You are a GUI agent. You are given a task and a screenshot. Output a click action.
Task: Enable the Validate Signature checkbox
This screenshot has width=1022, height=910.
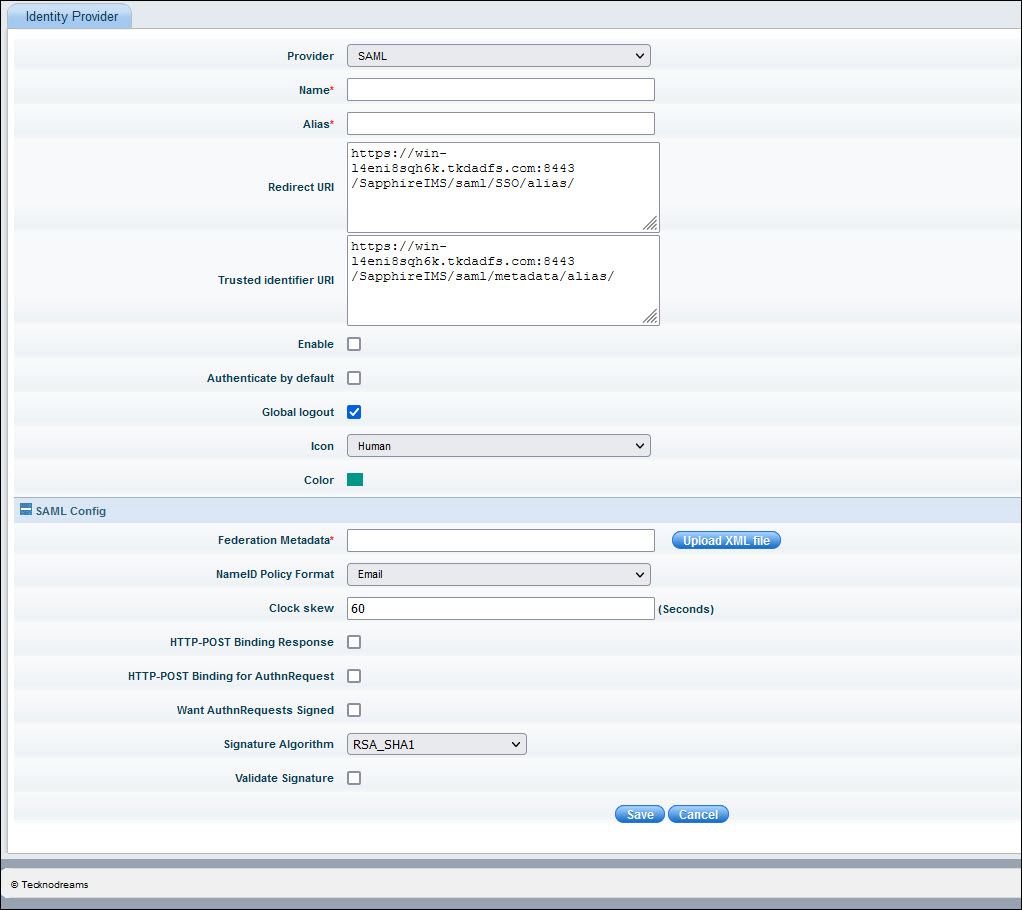354,778
